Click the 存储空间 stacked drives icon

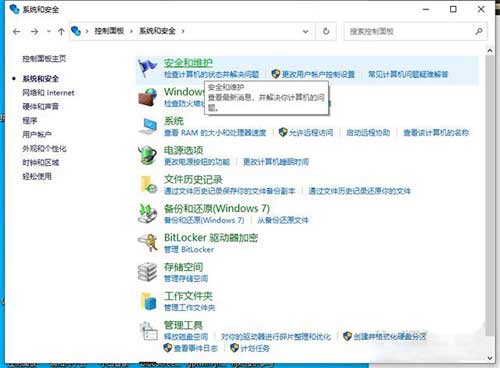point(147,272)
